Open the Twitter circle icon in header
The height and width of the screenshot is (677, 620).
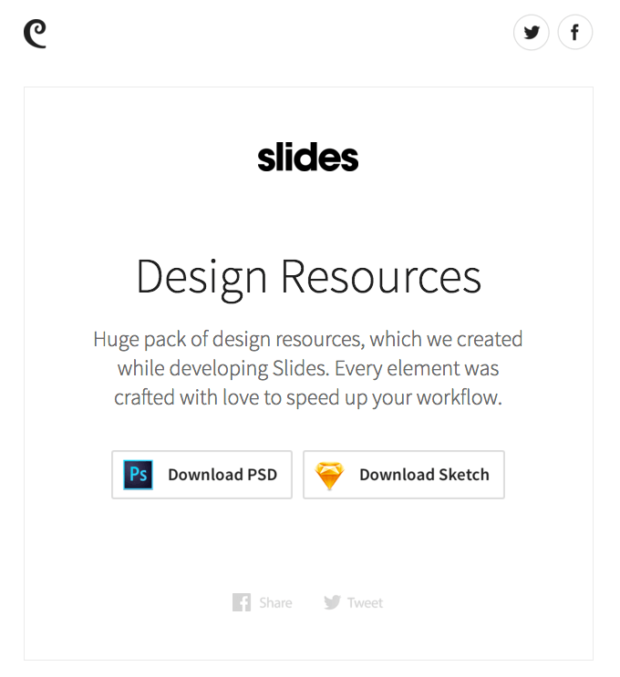pyautogui.click(x=531, y=32)
